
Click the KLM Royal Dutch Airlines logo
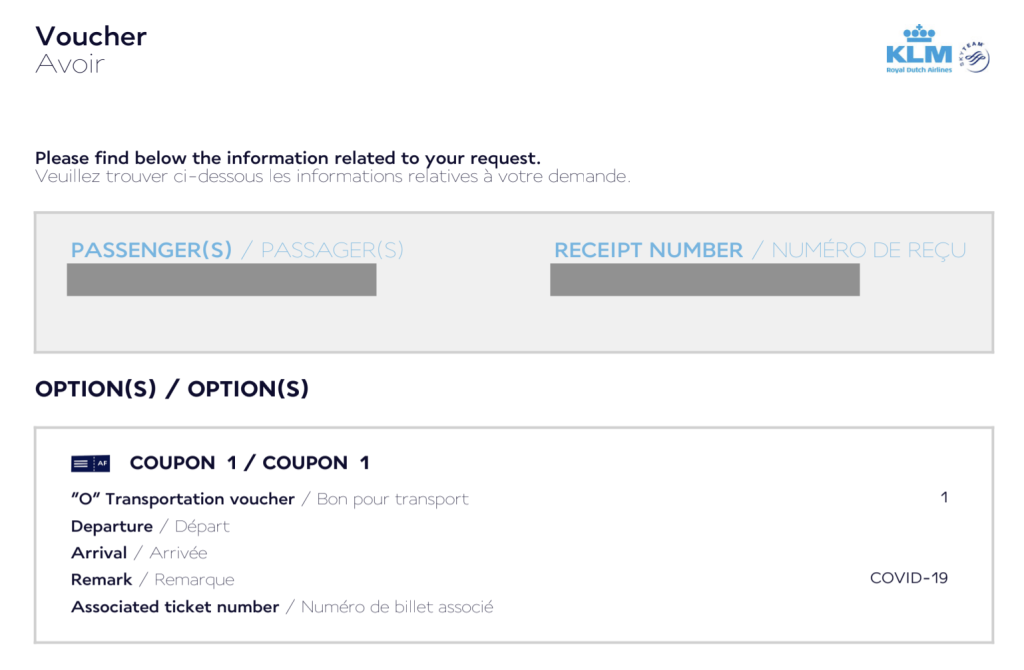coord(918,50)
